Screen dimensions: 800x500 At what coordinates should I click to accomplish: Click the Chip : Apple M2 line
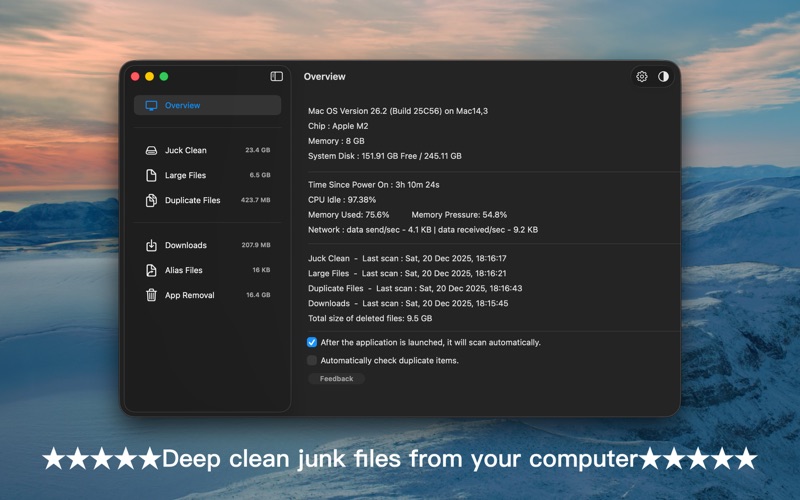coord(338,126)
